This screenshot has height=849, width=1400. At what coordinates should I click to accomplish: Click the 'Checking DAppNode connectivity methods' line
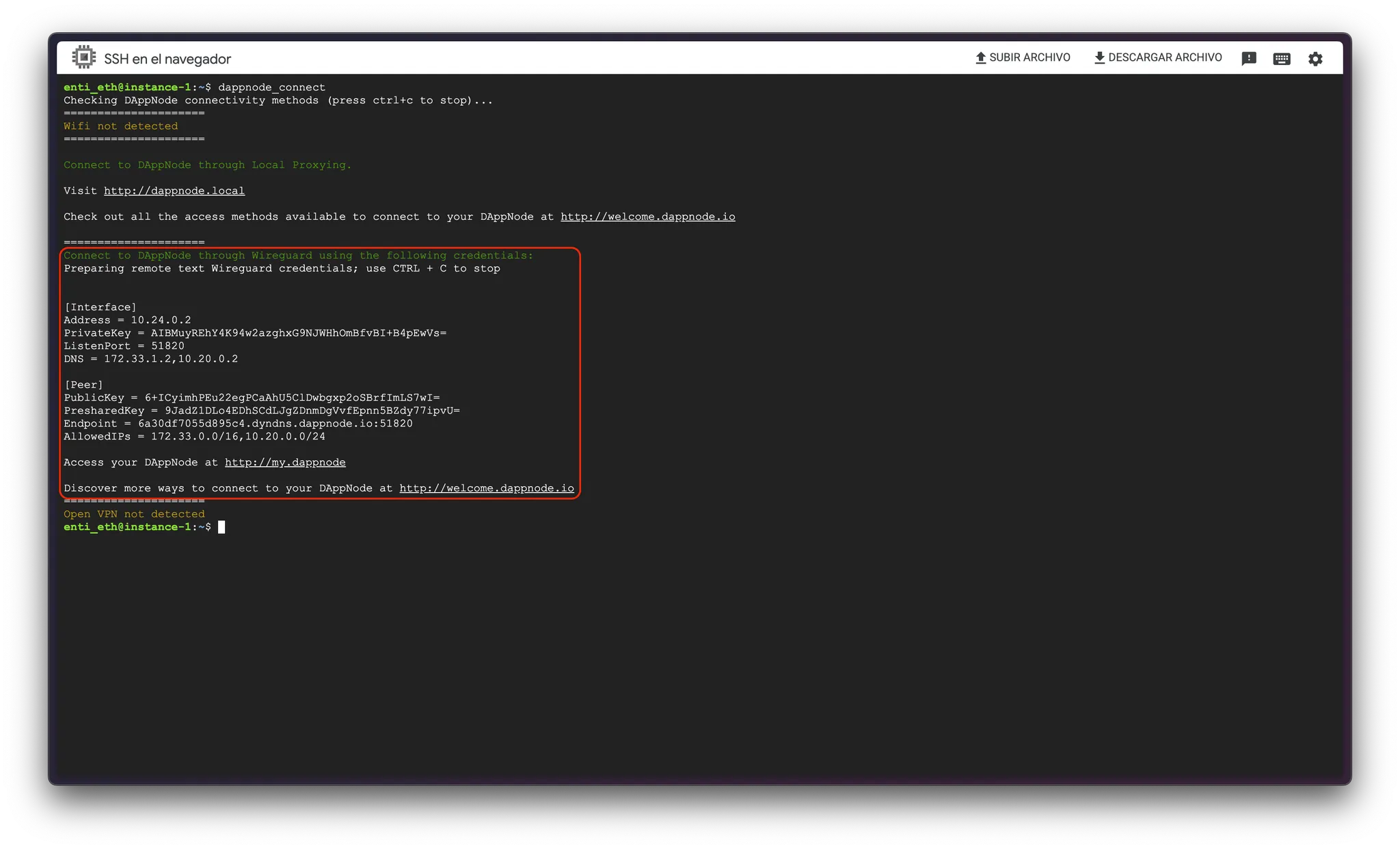point(278,100)
